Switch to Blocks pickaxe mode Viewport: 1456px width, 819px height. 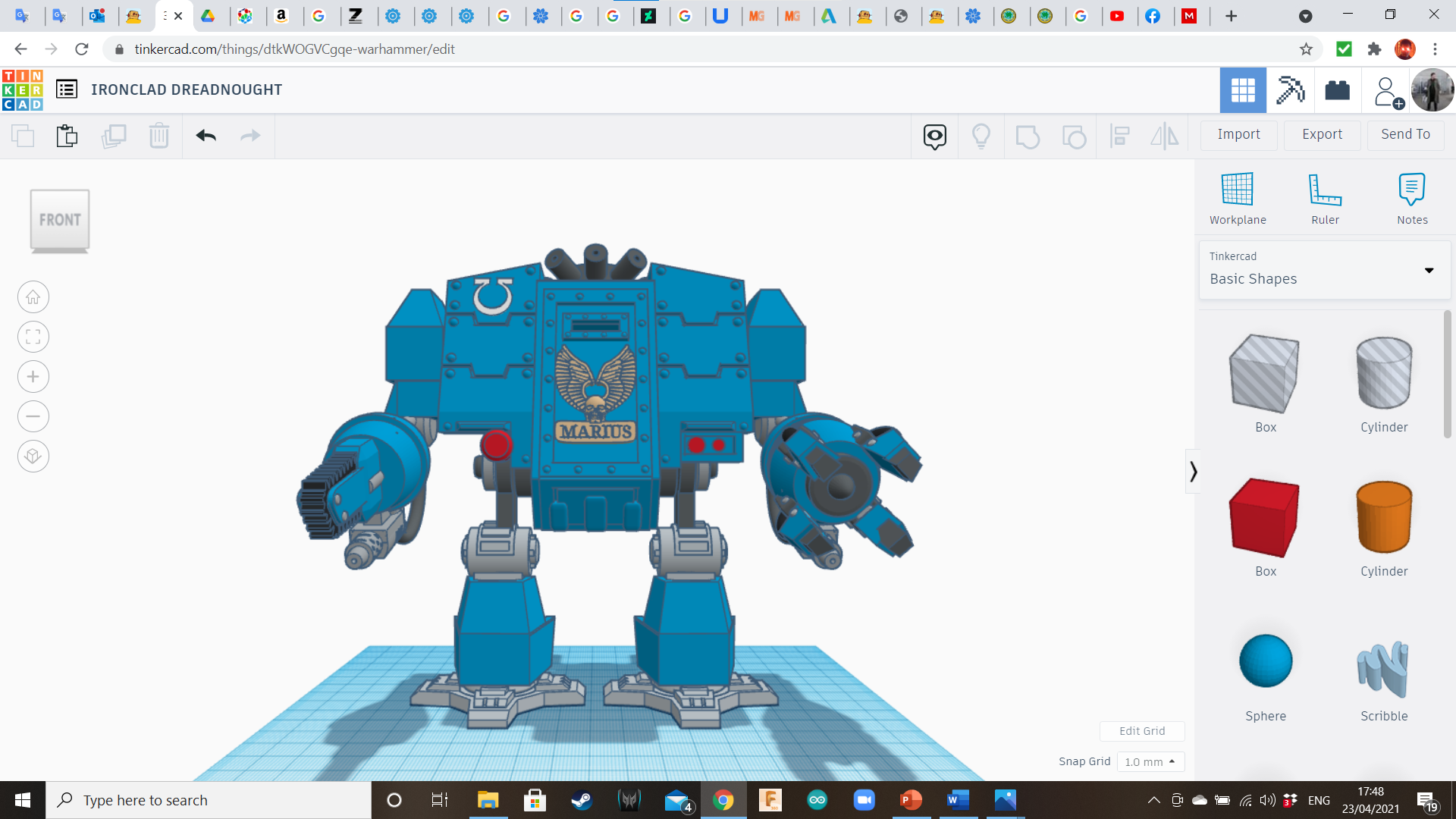(1290, 90)
